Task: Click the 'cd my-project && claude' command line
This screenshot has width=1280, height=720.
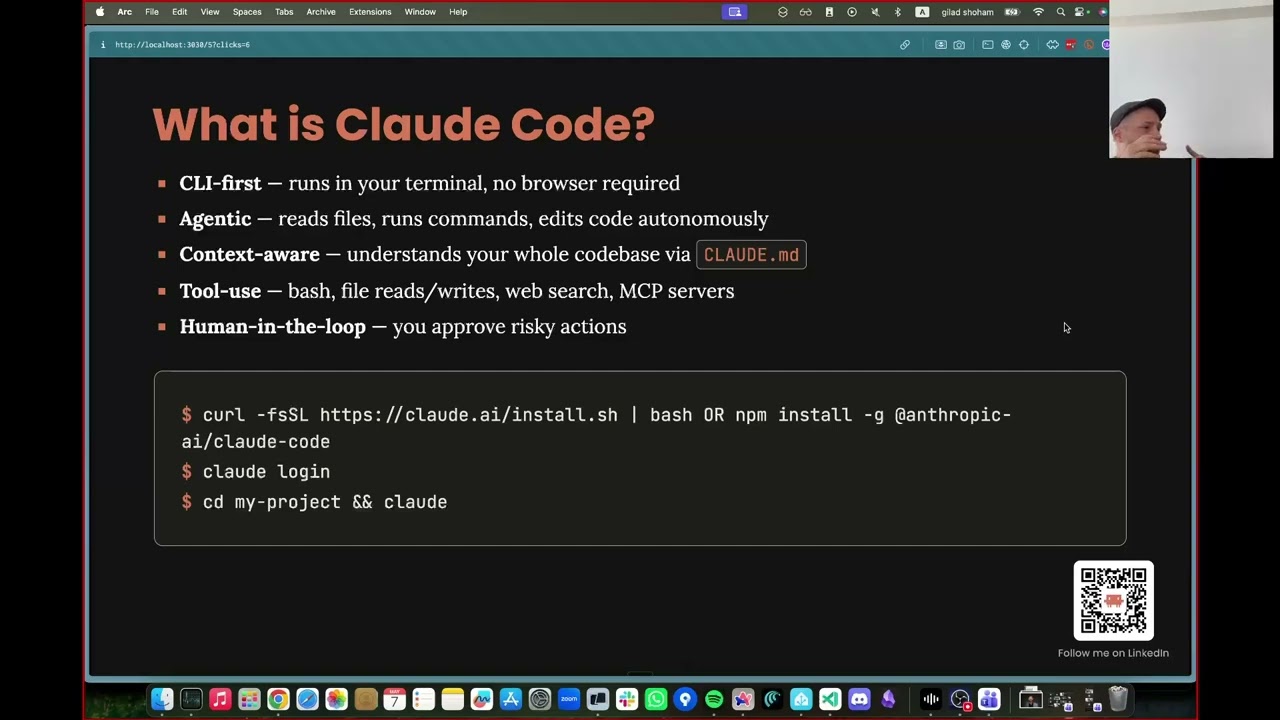Action: pos(314,502)
